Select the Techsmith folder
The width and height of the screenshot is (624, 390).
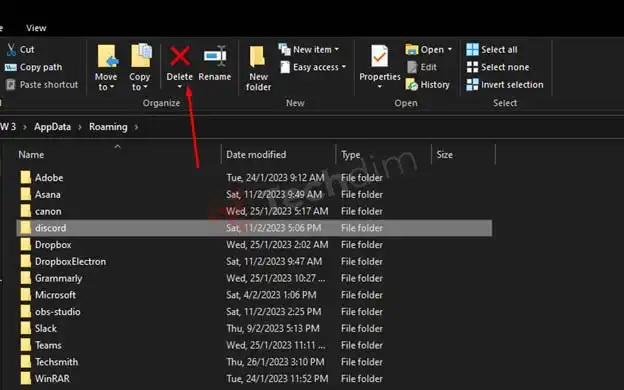coord(57,362)
